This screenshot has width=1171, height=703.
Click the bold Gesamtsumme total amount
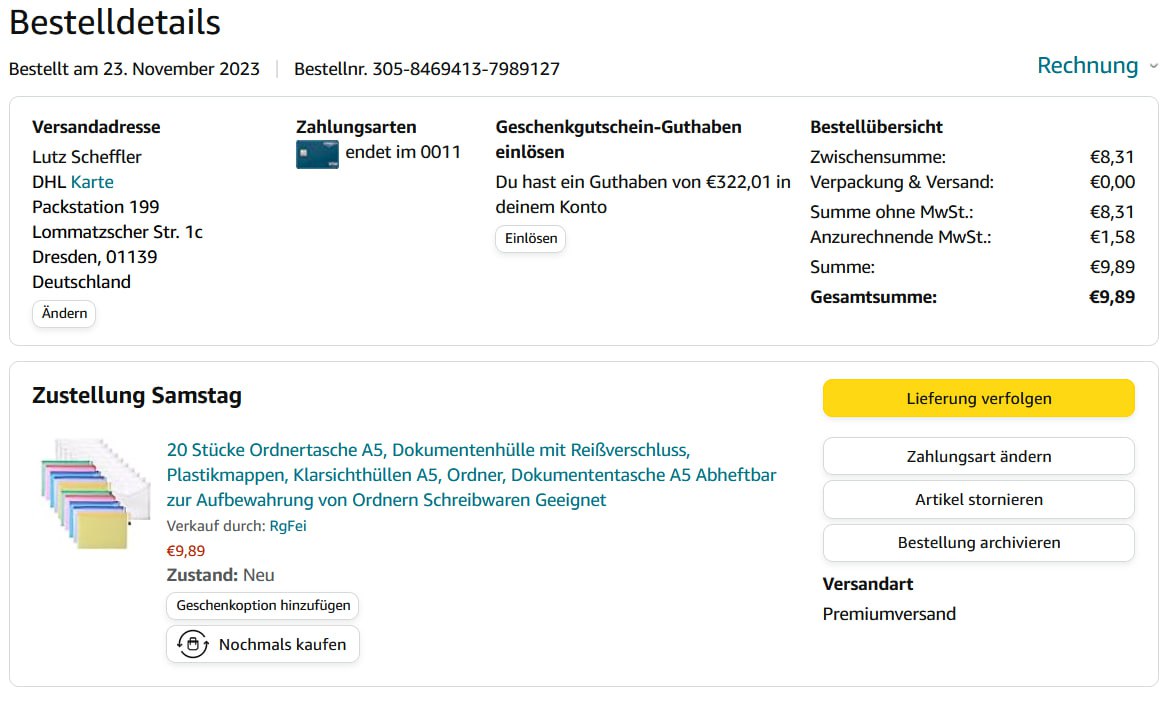pyautogui.click(x=1112, y=297)
